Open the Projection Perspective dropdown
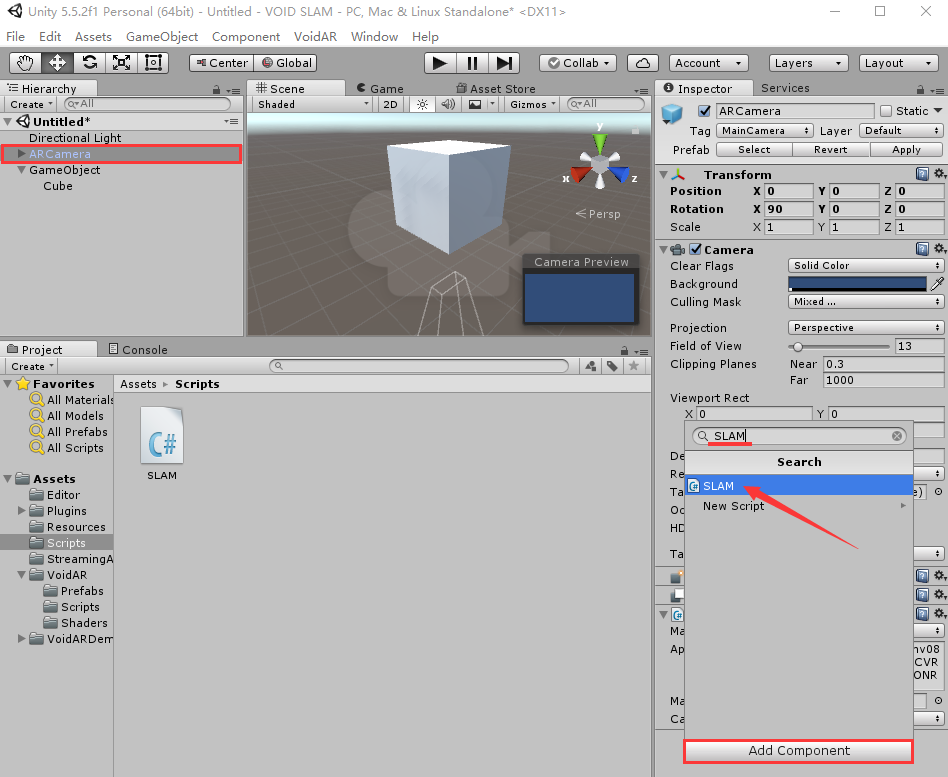Viewport: 948px width, 777px height. pyautogui.click(x=865, y=328)
